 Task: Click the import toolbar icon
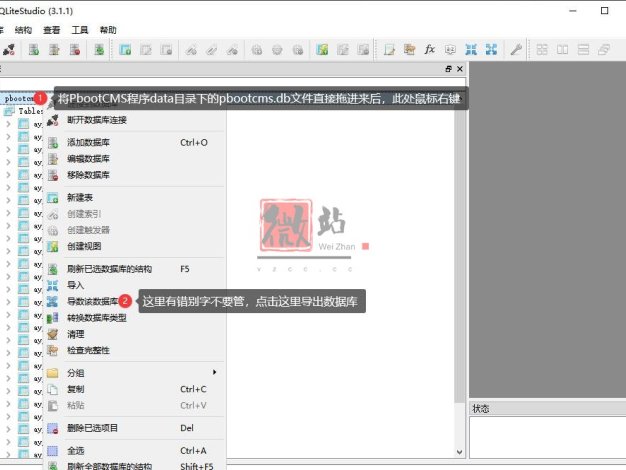471,50
